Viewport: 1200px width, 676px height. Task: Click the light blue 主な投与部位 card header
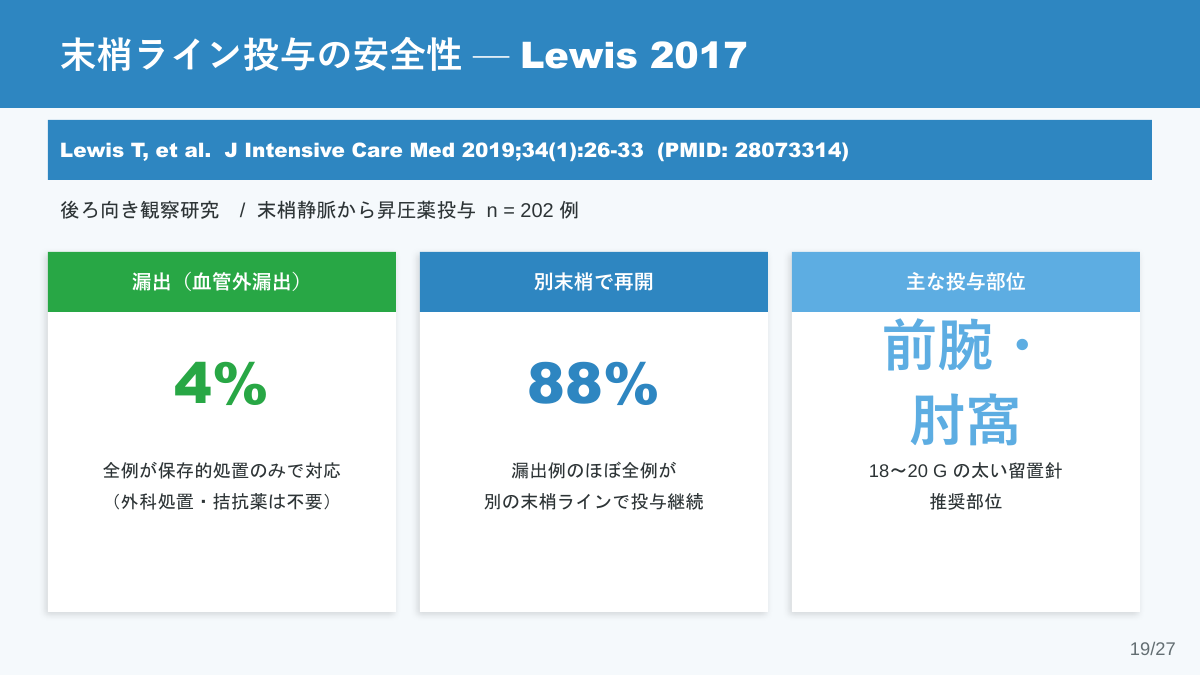pos(966,282)
